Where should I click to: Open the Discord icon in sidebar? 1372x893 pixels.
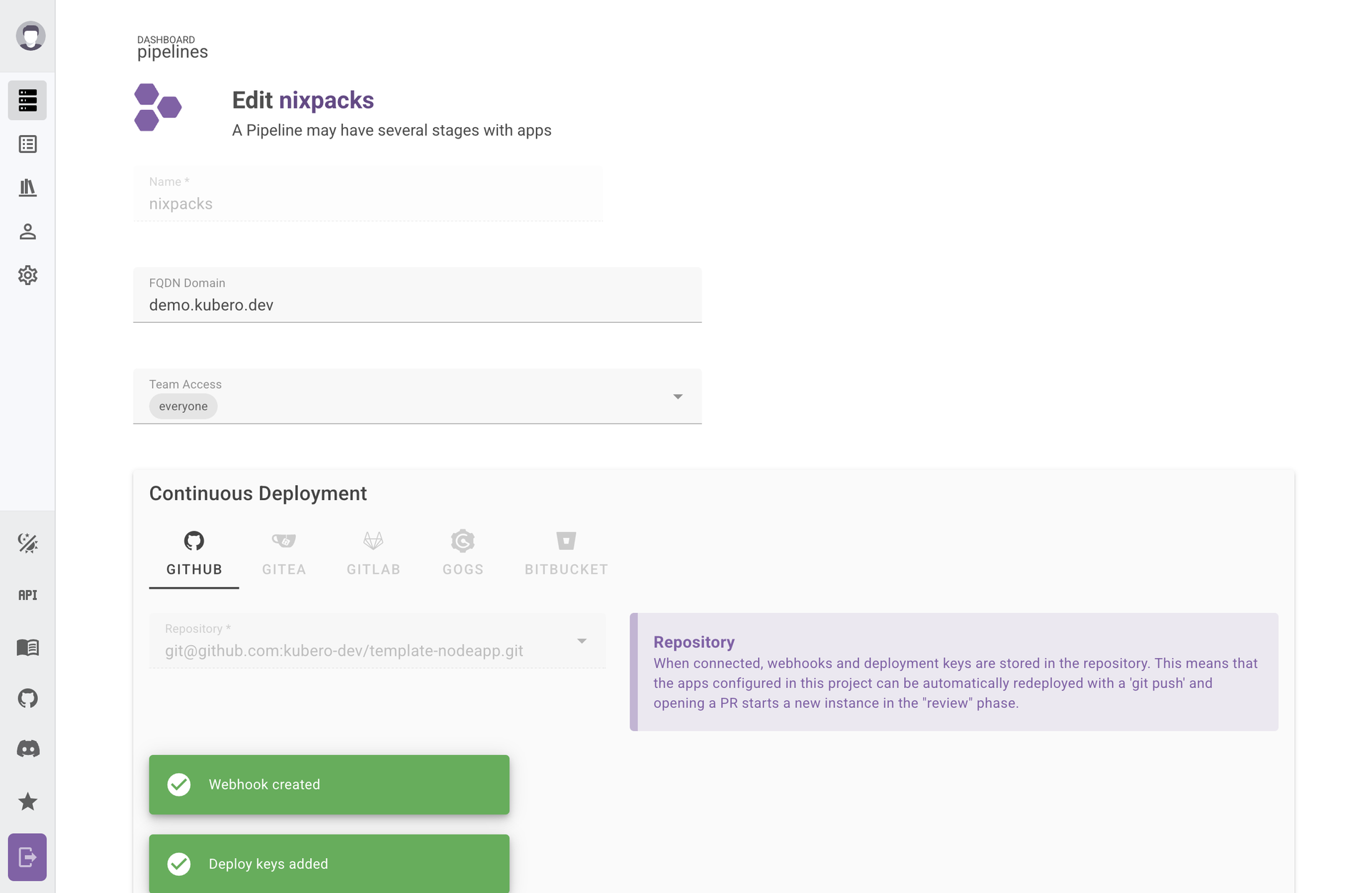pos(28,749)
